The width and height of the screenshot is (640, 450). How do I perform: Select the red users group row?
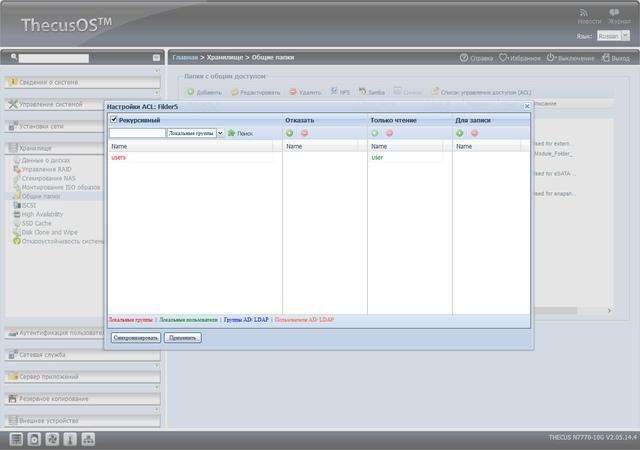coord(191,158)
